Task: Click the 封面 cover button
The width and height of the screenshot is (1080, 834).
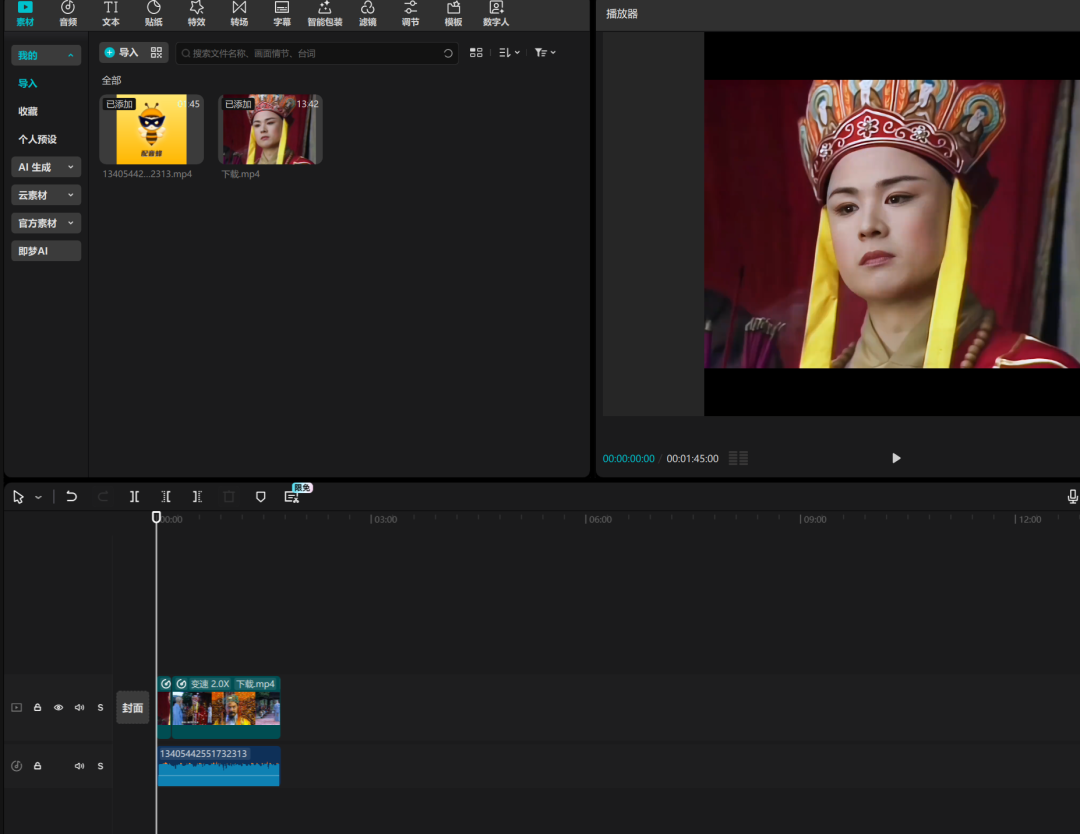Action: 133,707
